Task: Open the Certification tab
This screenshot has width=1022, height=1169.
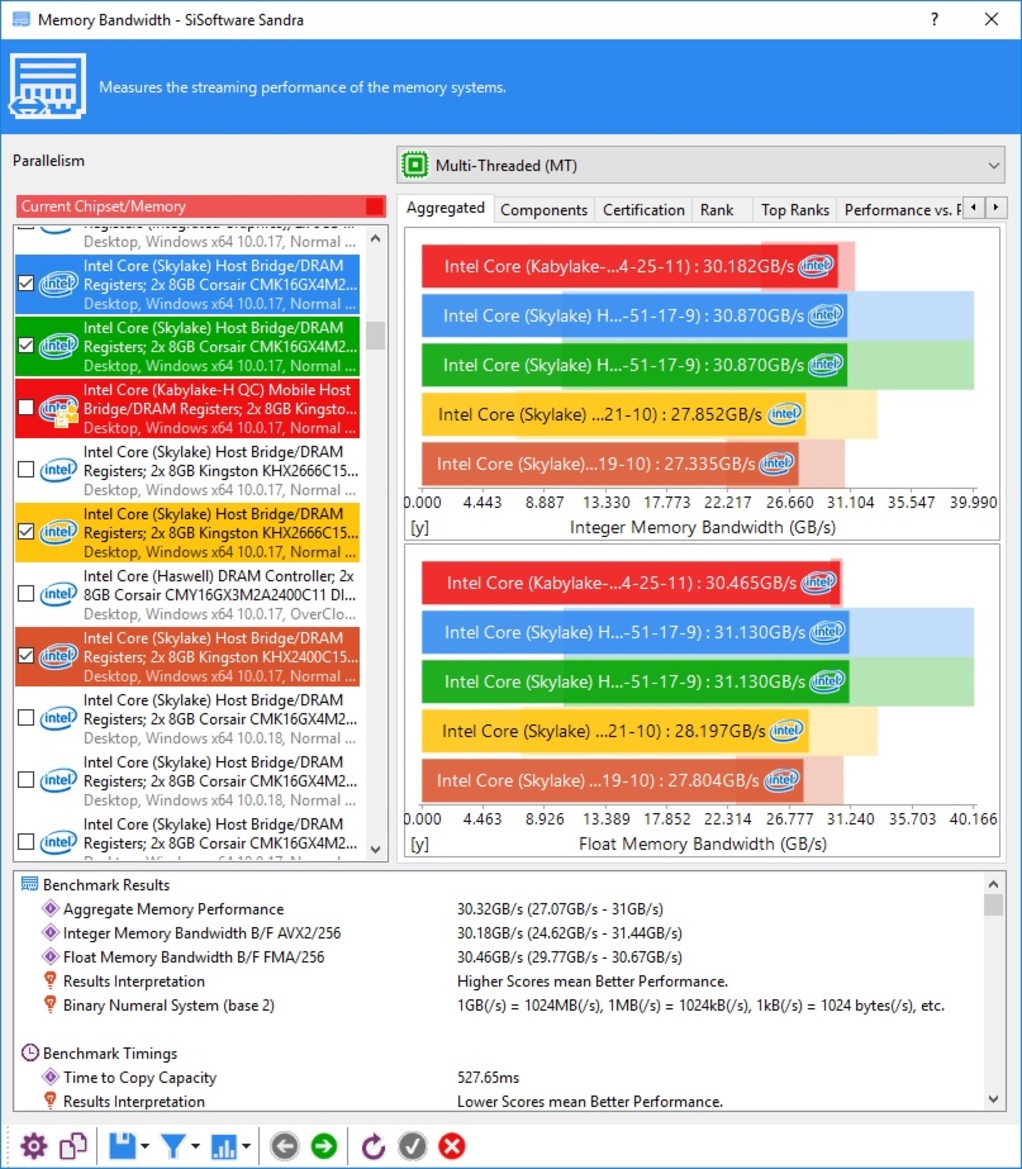Action: click(x=643, y=210)
